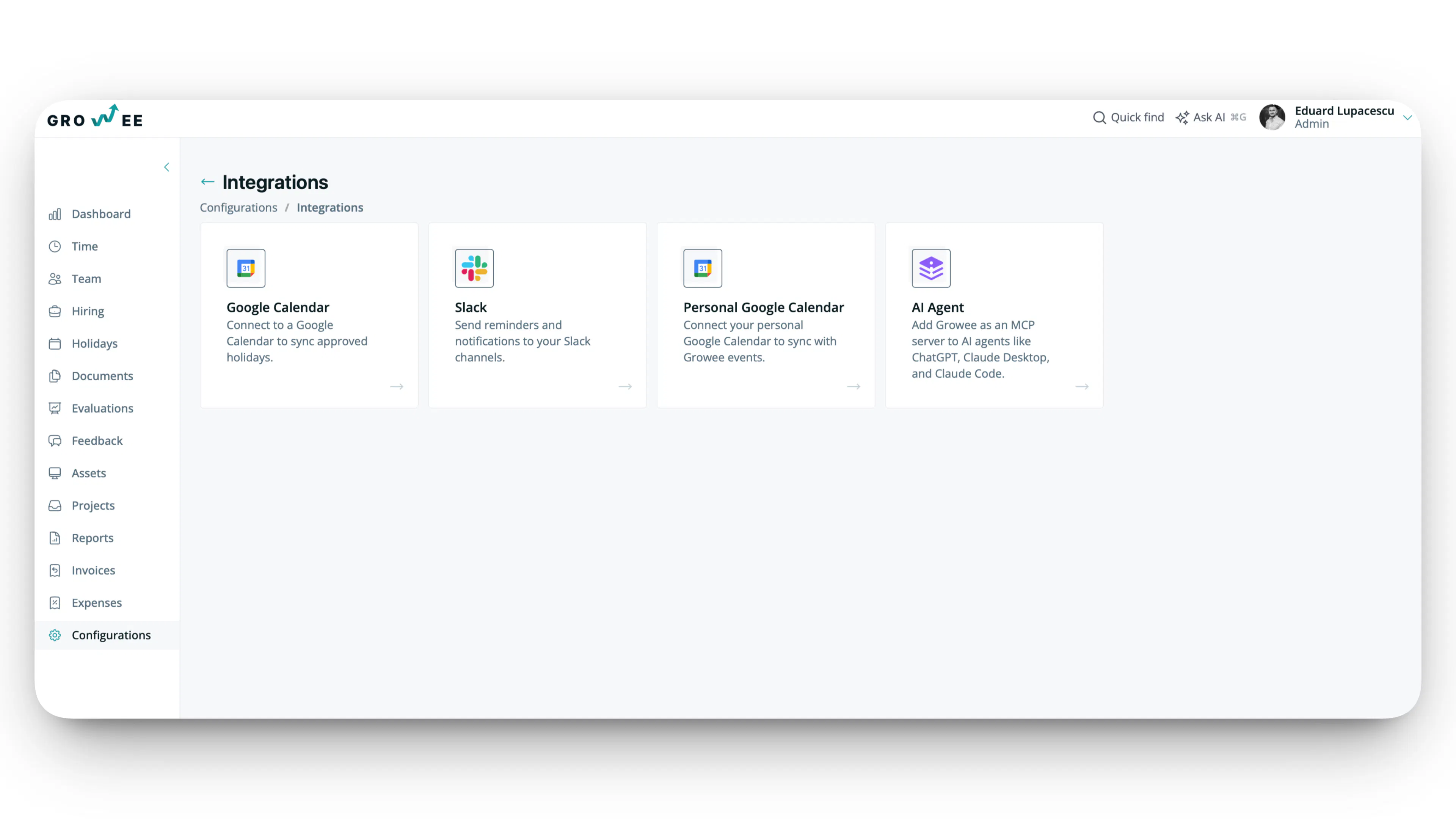Select the Time clock icon in sidebar

55,246
